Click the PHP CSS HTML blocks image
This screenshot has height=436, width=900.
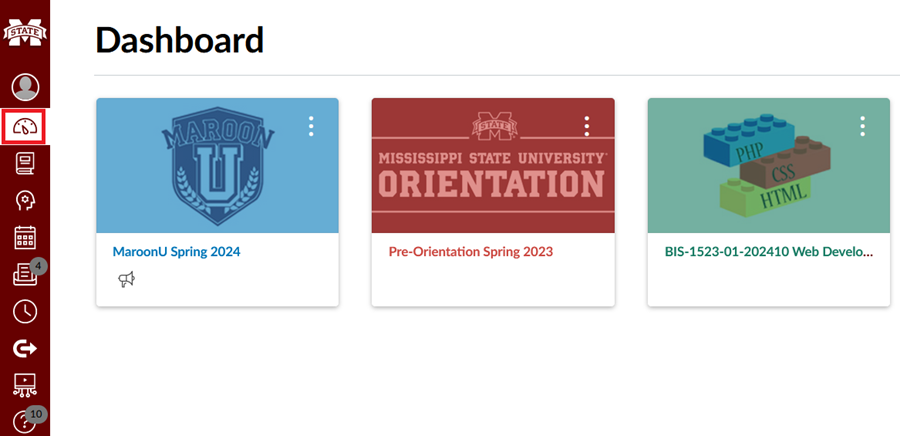pyautogui.click(x=769, y=165)
